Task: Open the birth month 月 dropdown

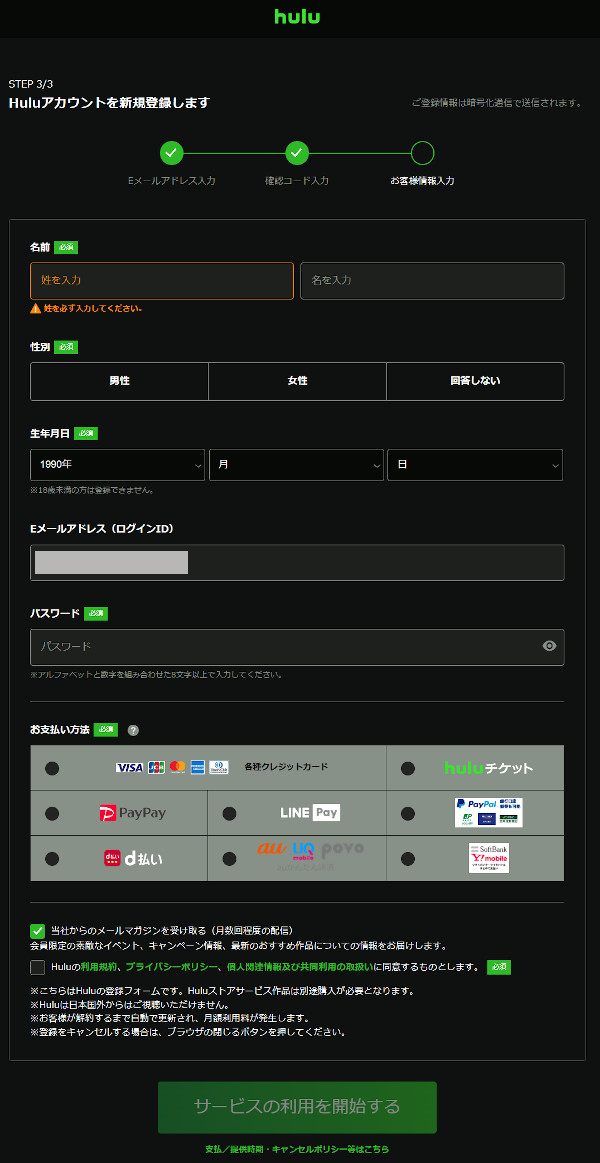Action: pyautogui.click(x=296, y=465)
